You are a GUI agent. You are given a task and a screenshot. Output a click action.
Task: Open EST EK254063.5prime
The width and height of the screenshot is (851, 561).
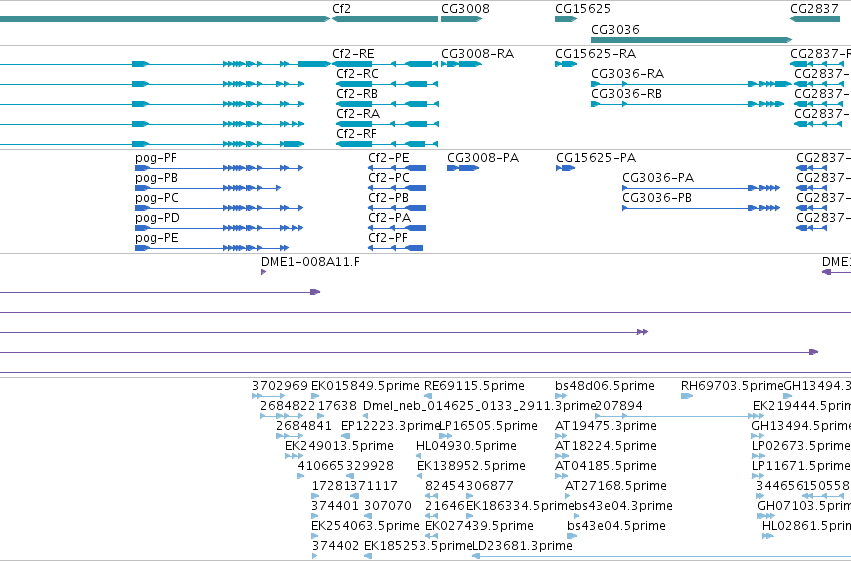tap(315, 537)
